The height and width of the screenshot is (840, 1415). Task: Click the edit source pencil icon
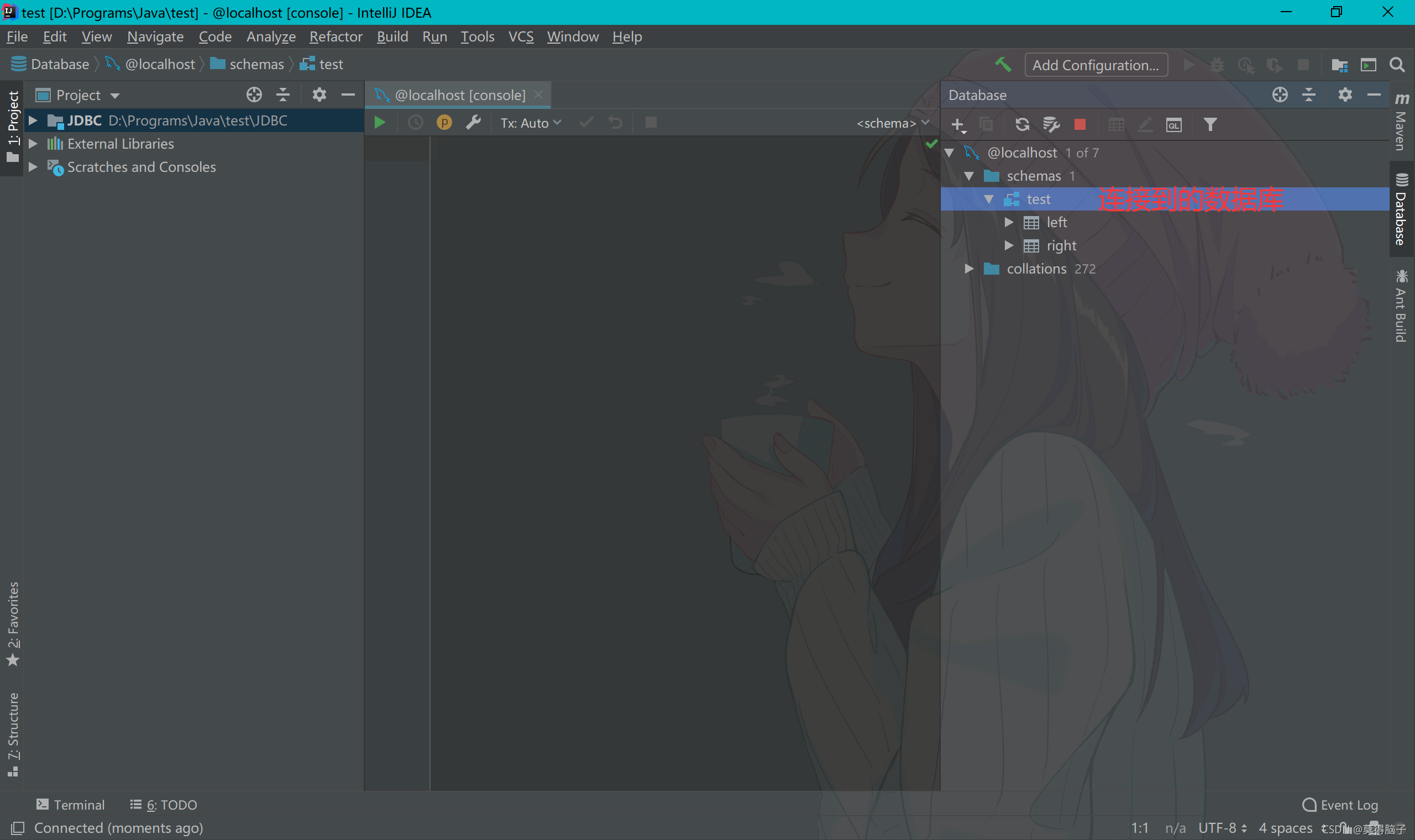tap(1145, 124)
